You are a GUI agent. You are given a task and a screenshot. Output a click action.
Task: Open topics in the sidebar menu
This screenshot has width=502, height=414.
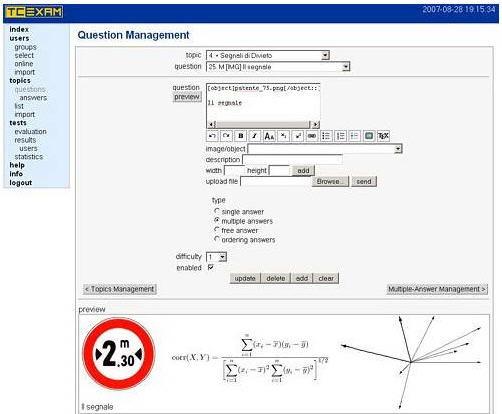coord(20,81)
